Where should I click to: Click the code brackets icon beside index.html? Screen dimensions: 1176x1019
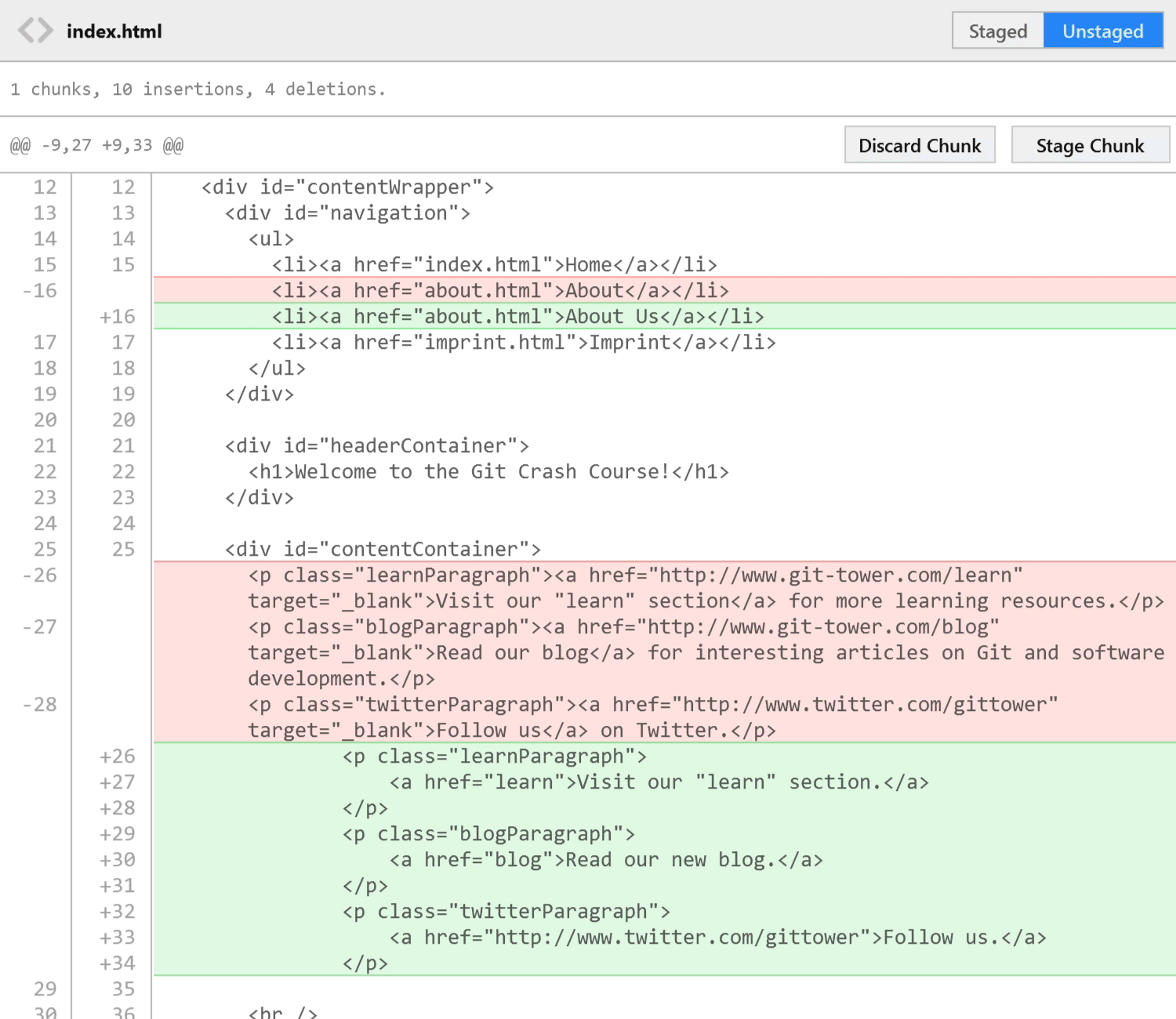(x=35, y=31)
